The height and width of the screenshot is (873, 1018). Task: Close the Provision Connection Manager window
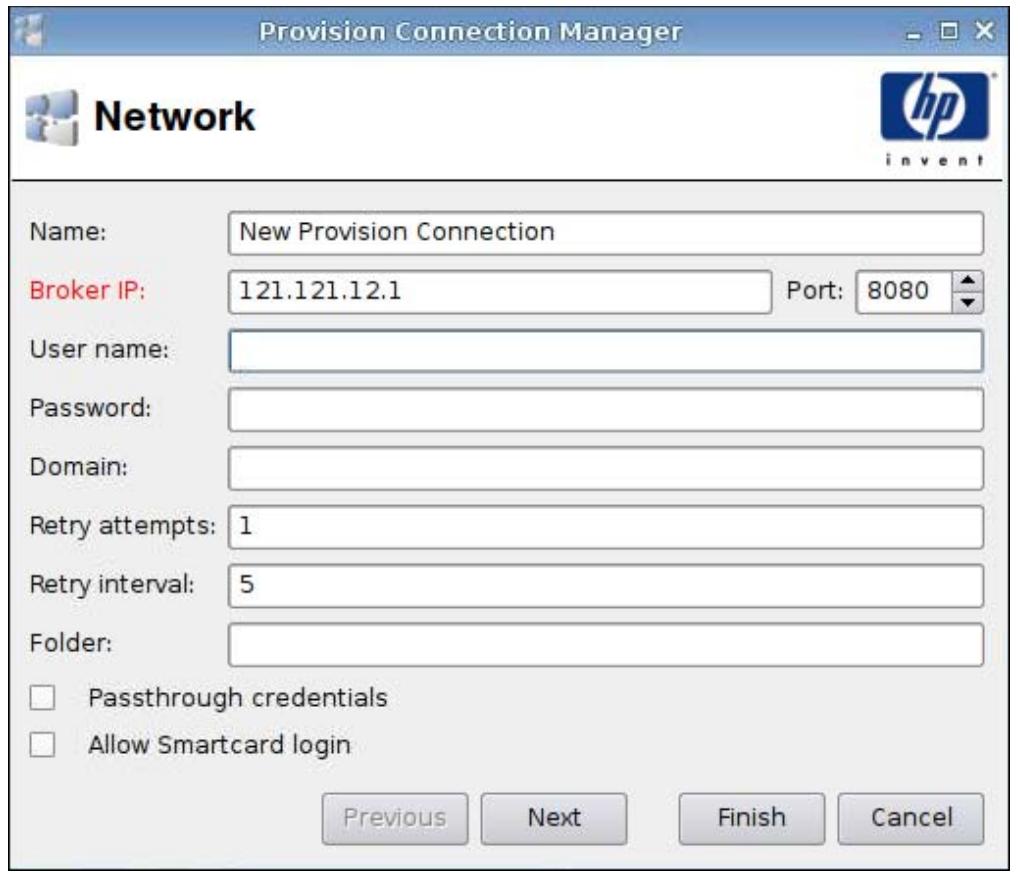984,30
